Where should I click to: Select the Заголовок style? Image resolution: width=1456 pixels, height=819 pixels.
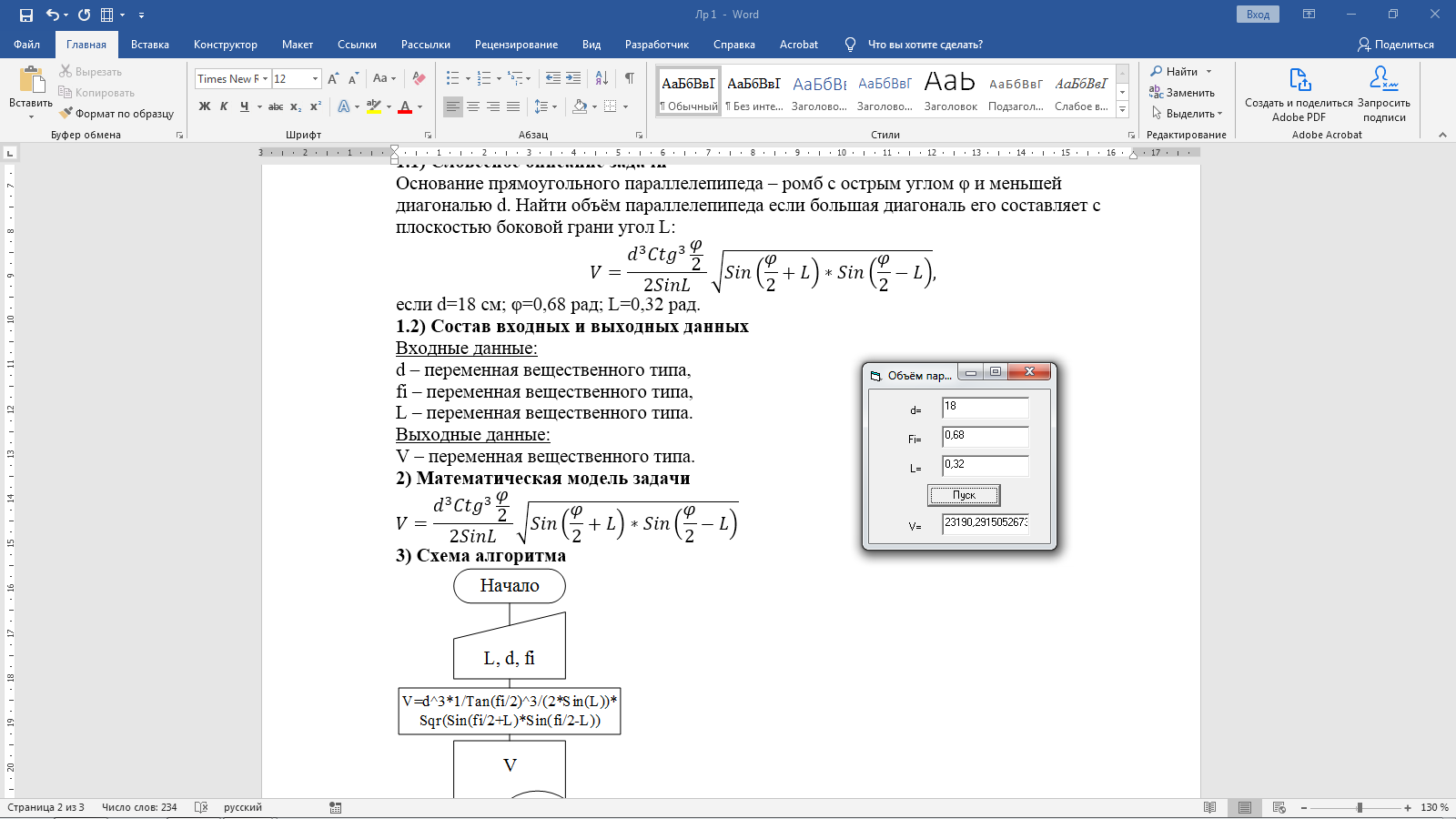coord(950,91)
